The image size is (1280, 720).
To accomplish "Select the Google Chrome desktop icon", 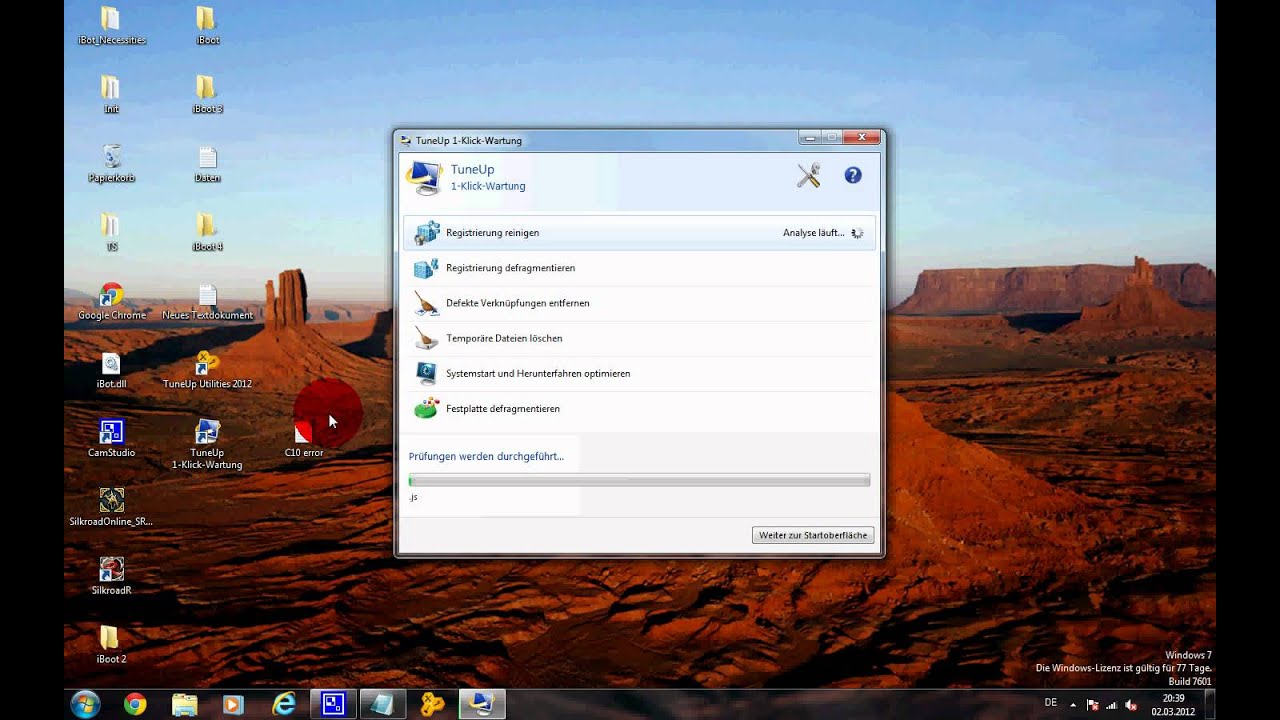I will tap(112, 301).
